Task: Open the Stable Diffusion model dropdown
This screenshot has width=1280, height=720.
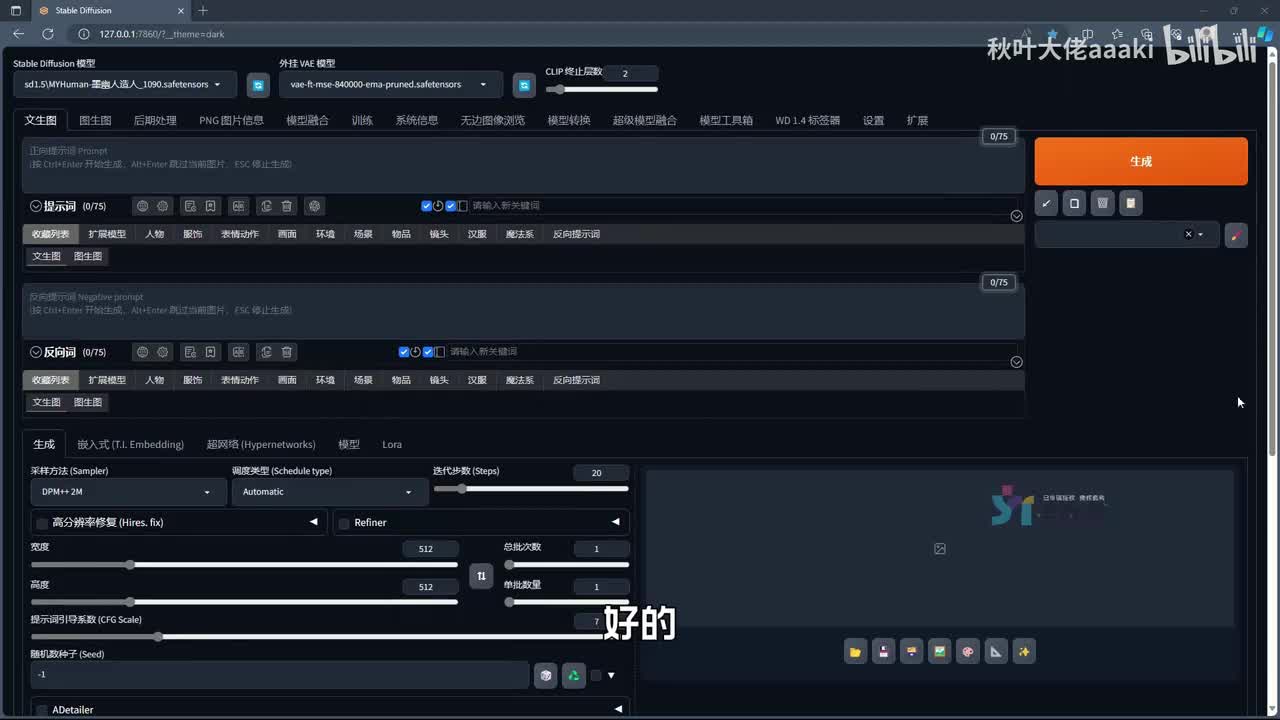Action: point(125,85)
